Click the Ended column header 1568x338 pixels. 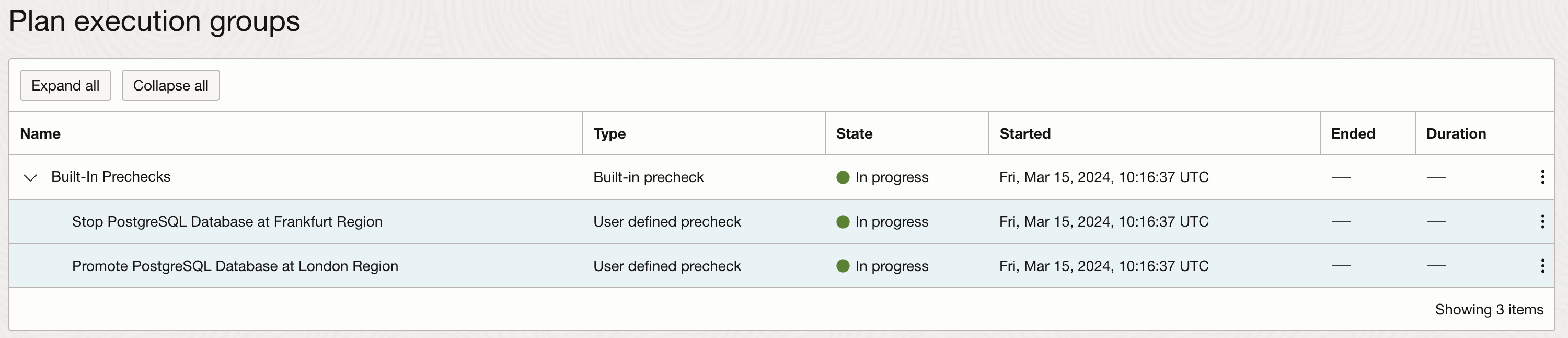(1353, 134)
